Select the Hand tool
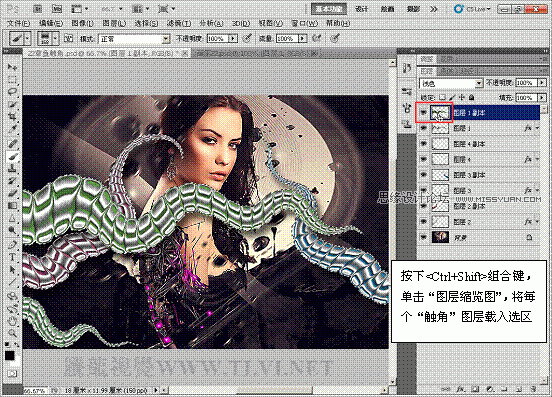This screenshot has width=552, height=397. [x=12, y=321]
